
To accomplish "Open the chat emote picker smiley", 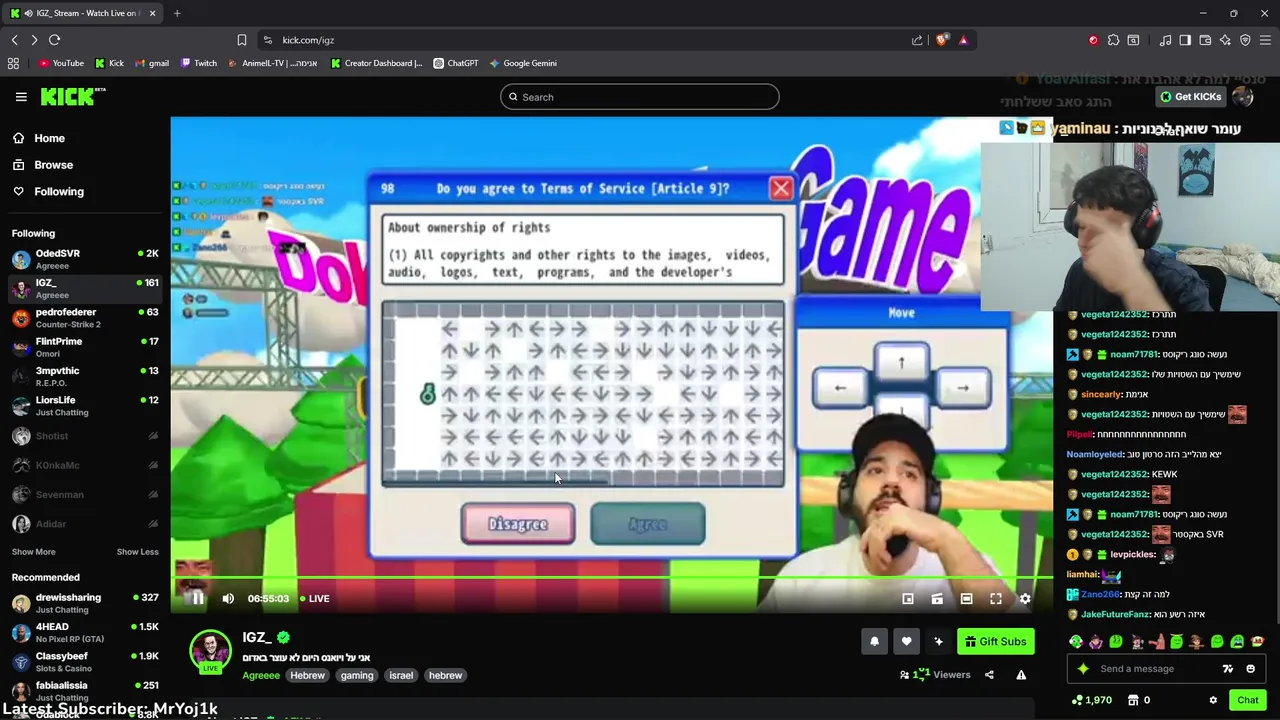I will [x=1250, y=669].
